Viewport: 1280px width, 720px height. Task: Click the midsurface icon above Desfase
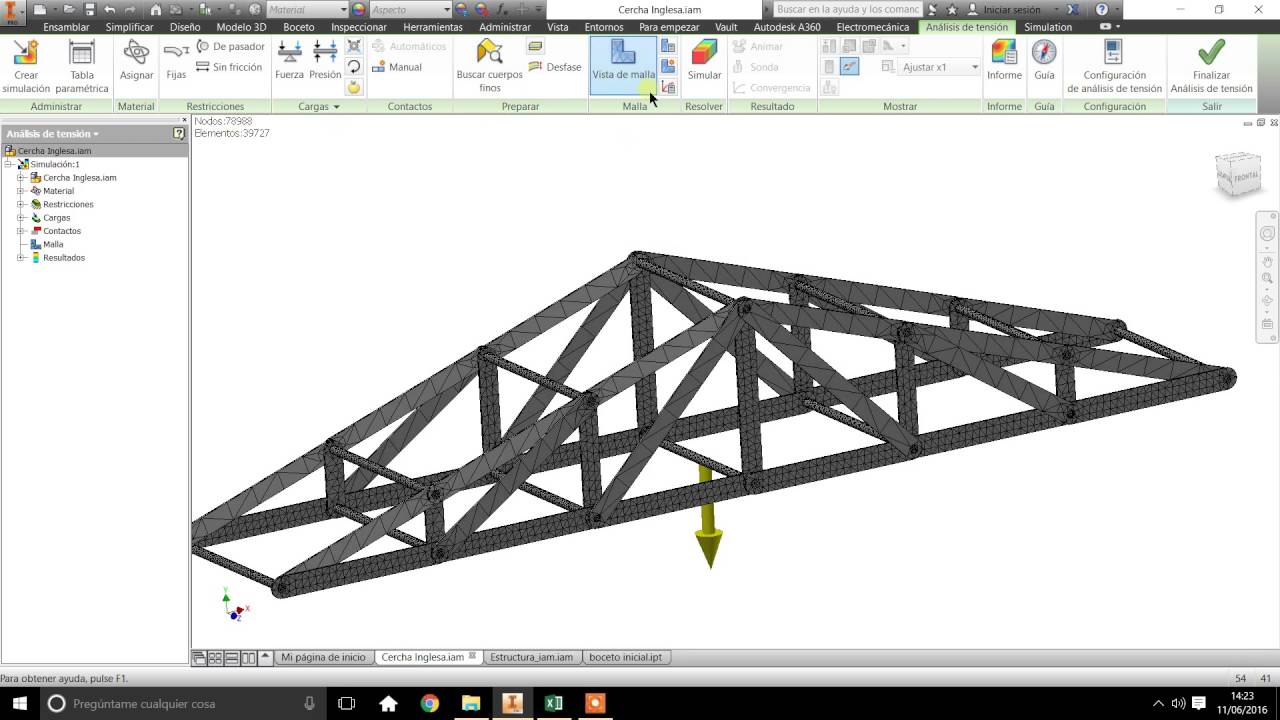click(x=536, y=47)
